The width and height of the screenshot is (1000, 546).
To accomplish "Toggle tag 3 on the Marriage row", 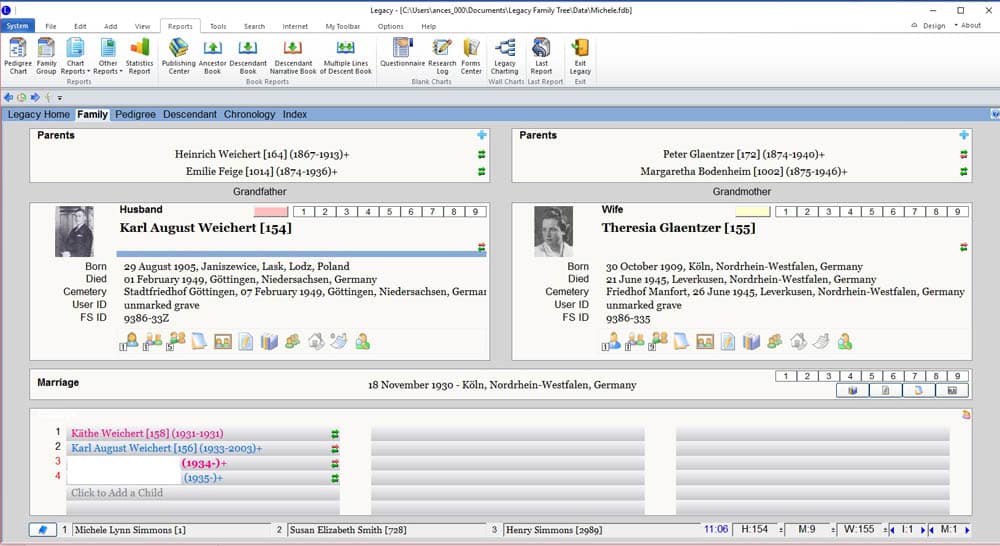I will click(828, 376).
